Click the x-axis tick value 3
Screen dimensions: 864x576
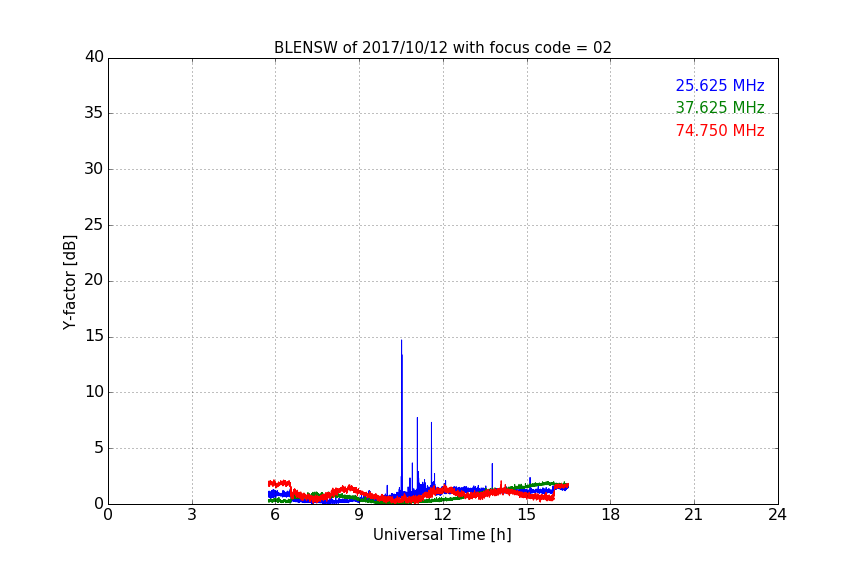[192, 515]
